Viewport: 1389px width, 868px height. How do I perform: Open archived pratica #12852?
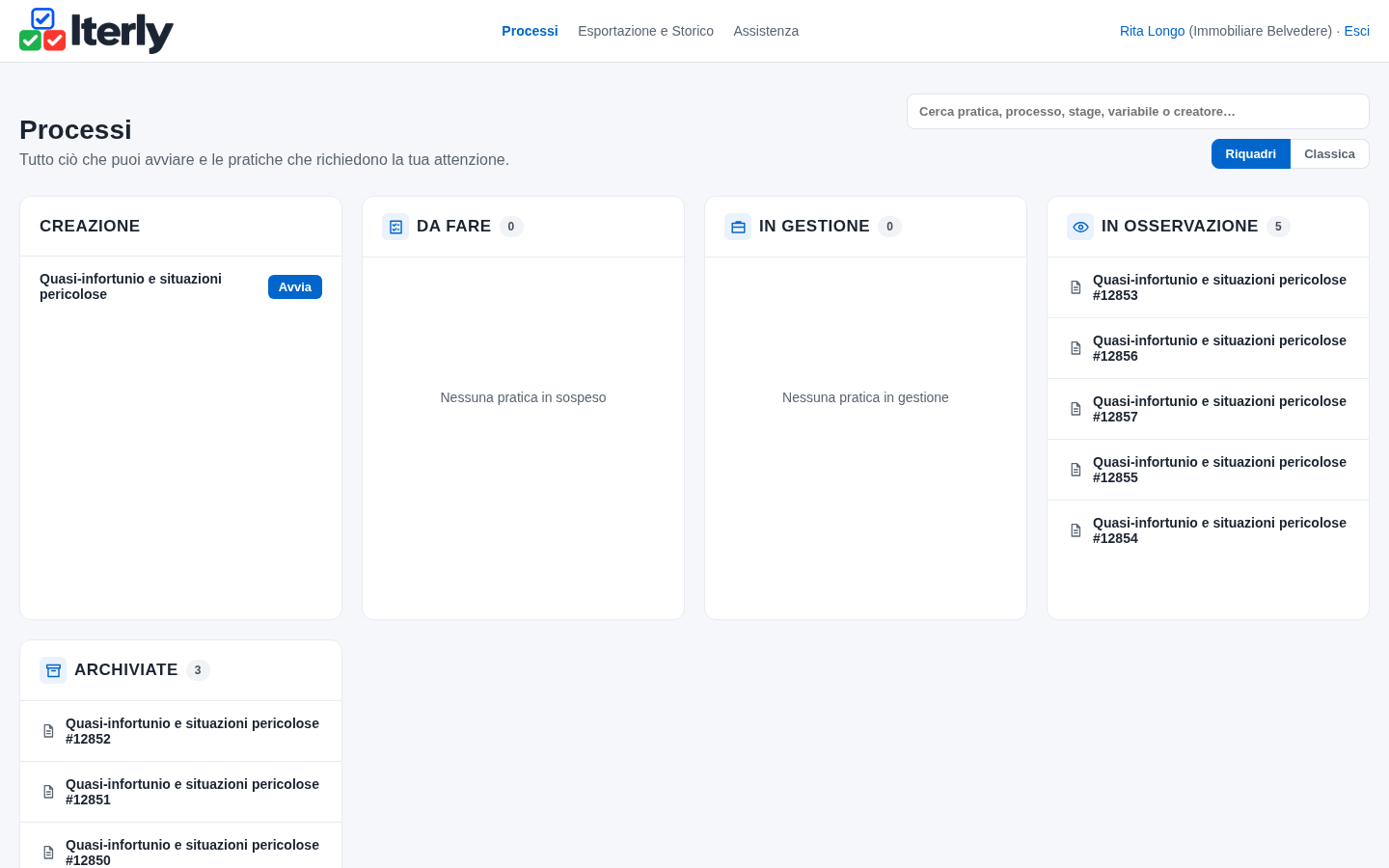point(180,731)
